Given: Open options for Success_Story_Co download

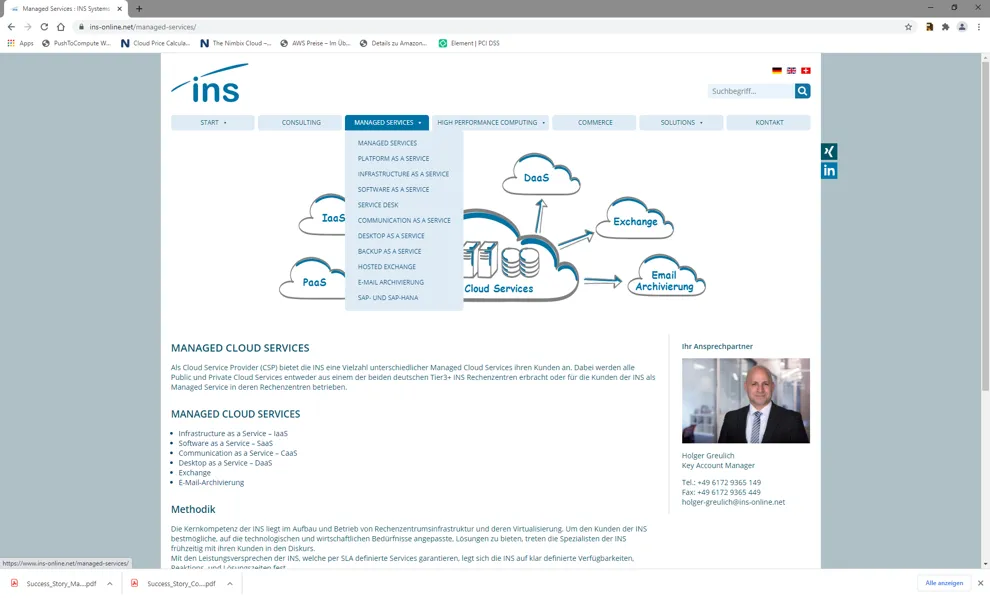Looking at the screenshot, I should coord(230,583).
